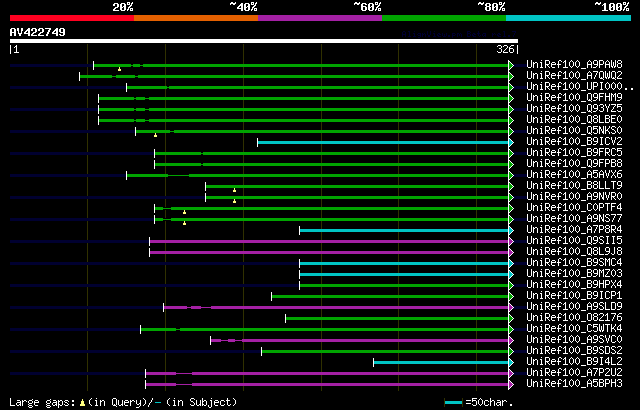Select the UniRef100_A9SLD9 label

pyautogui.click(x=574, y=307)
